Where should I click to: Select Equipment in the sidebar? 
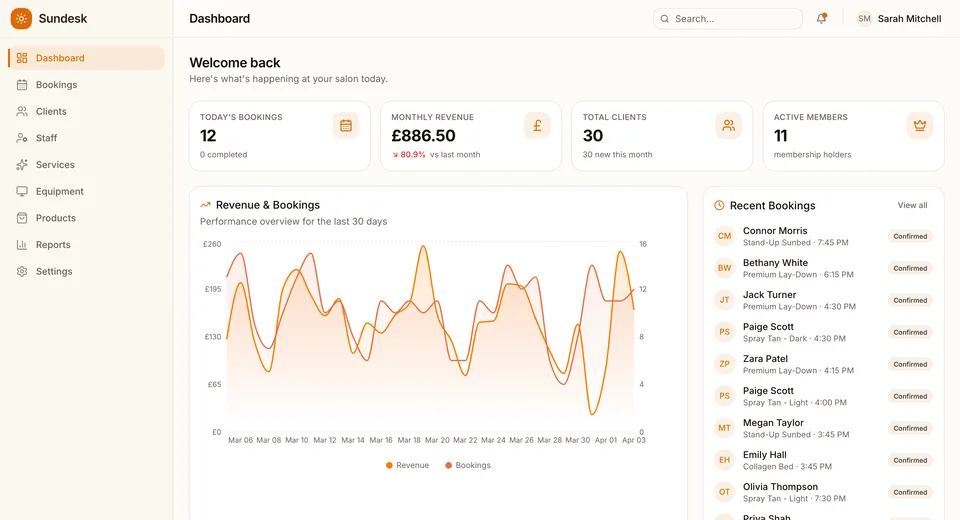coord(86,191)
